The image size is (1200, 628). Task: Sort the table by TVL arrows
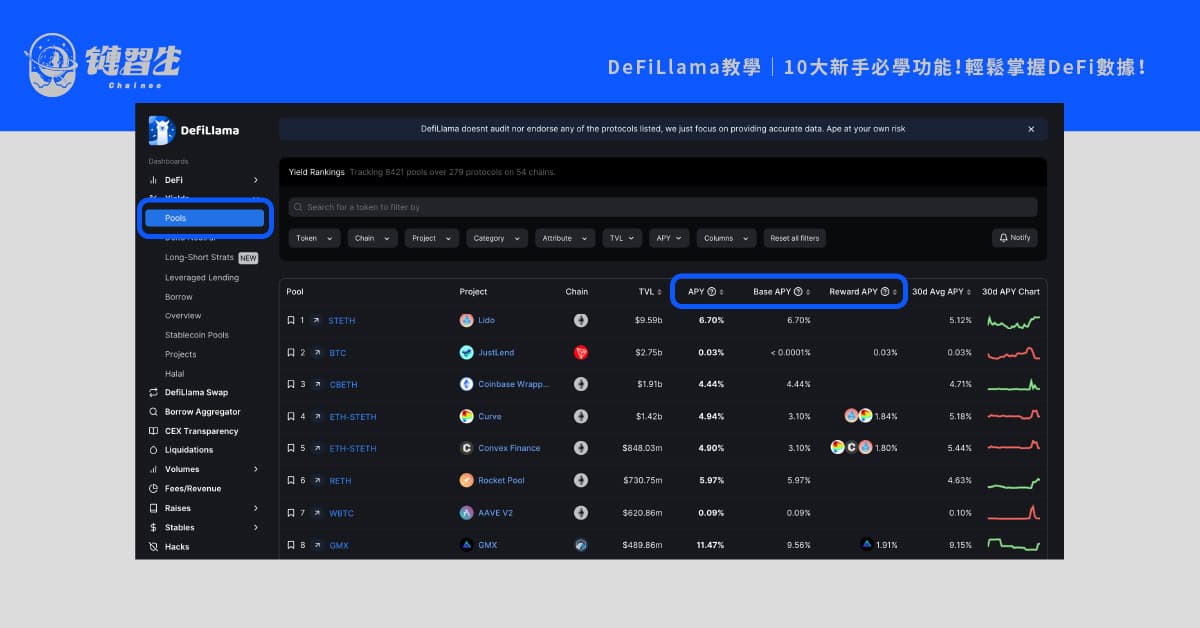click(x=659, y=292)
